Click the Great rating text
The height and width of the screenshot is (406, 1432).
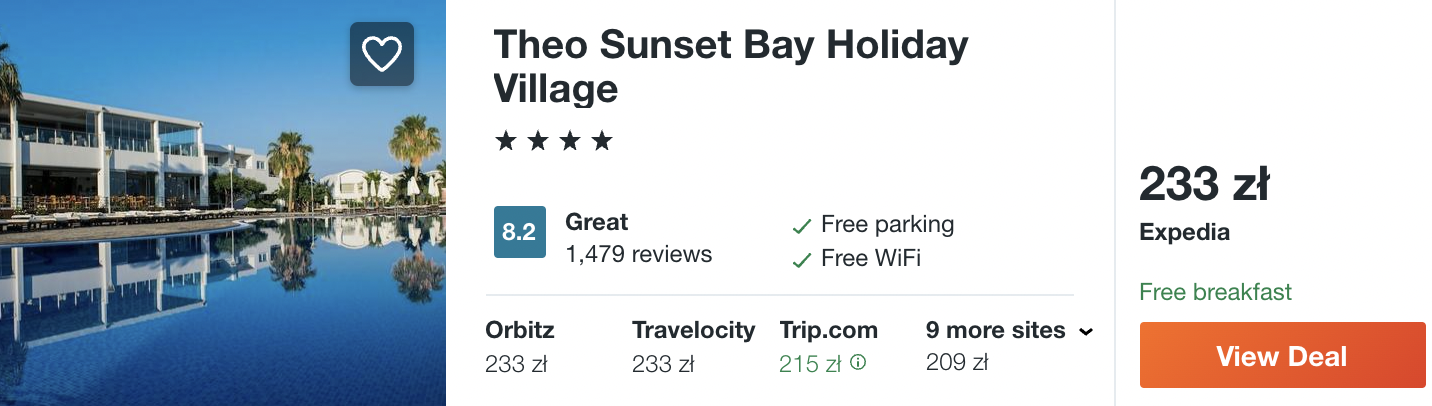(597, 222)
